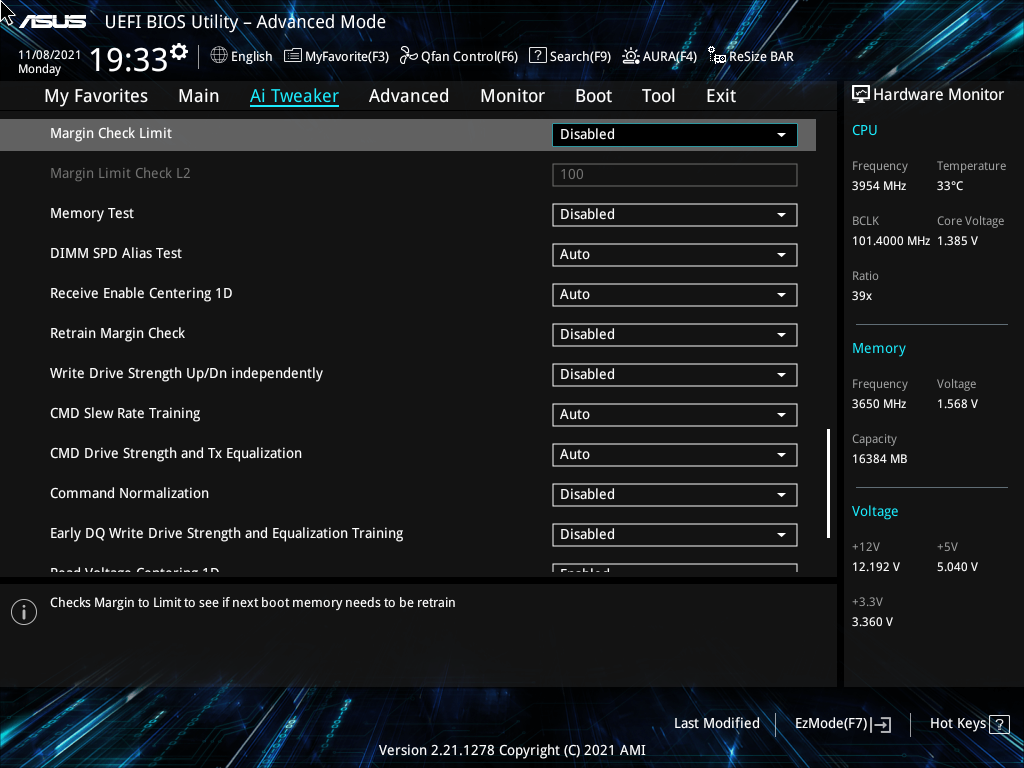Click English language button

point(242,56)
